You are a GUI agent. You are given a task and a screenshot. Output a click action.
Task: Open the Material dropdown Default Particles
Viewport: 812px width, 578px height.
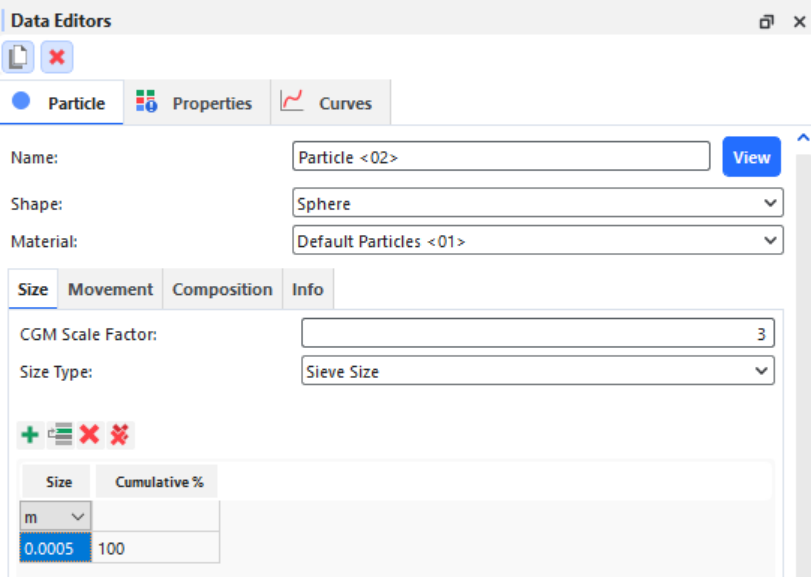pos(538,241)
